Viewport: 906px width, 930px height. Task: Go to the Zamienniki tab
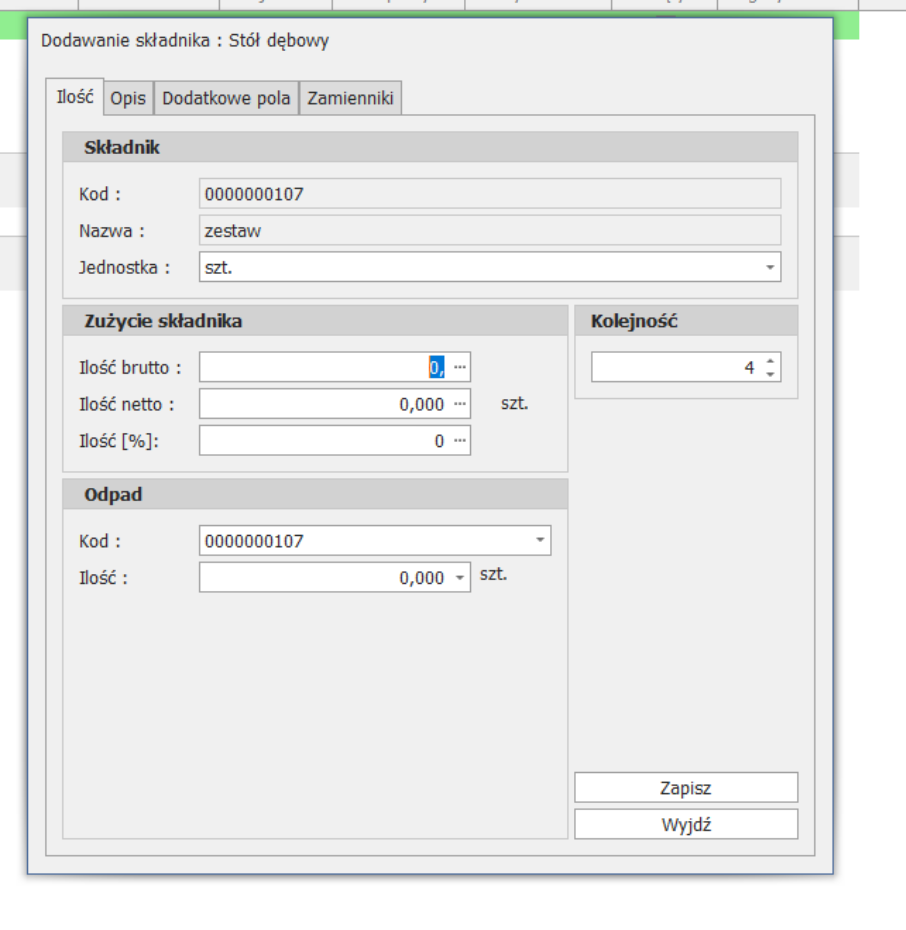350,98
